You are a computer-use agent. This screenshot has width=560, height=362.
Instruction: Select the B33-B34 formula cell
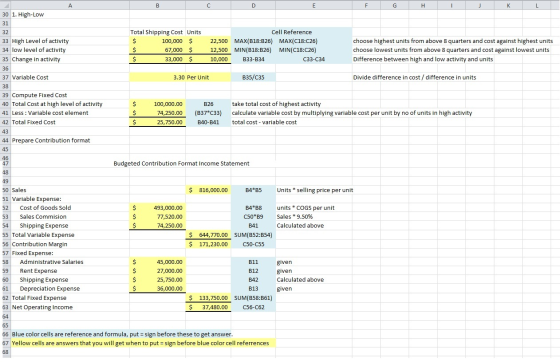tap(253, 59)
